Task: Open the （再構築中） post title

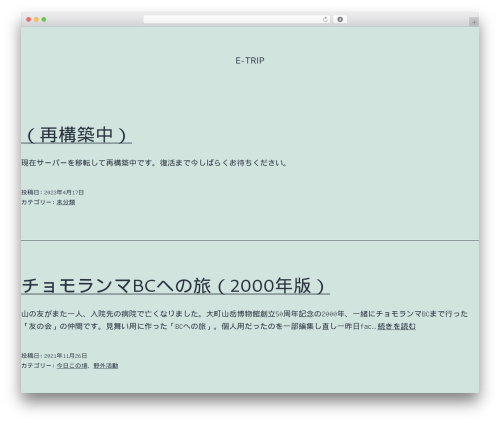Action: pyautogui.click(x=77, y=135)
